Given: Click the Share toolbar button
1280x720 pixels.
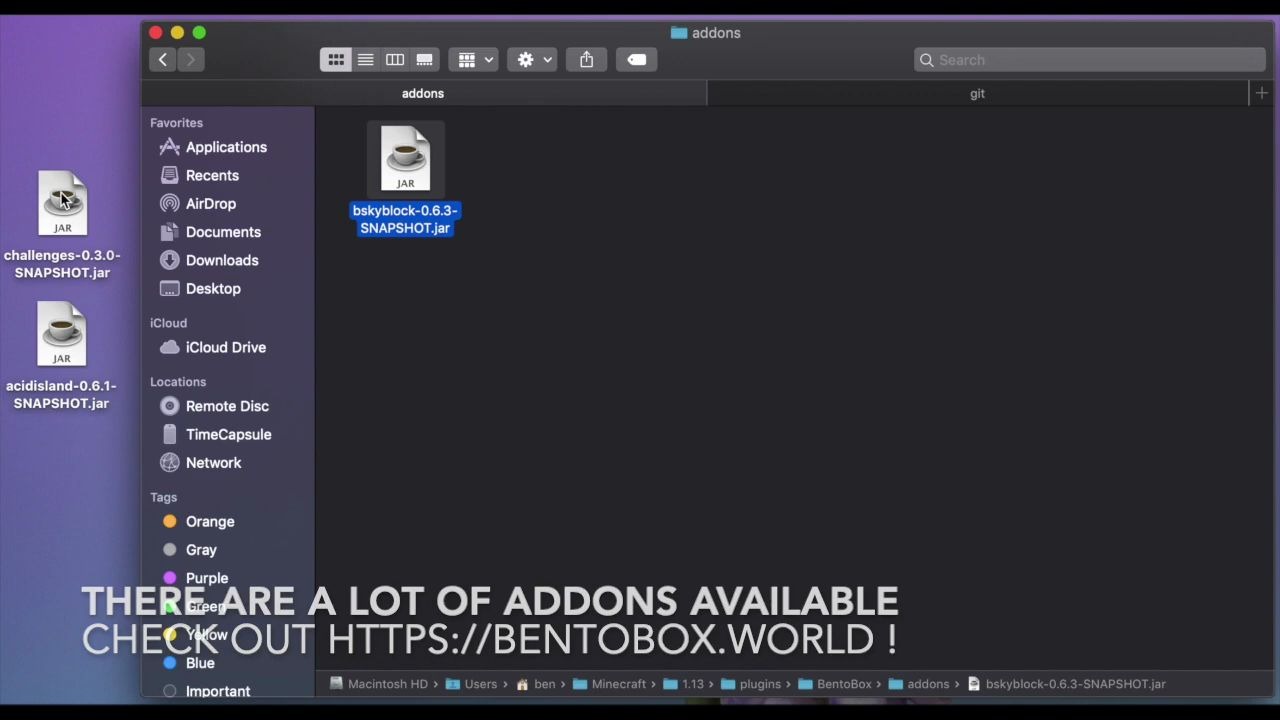Looking at the screenshot, I should (x=587, y=60).
